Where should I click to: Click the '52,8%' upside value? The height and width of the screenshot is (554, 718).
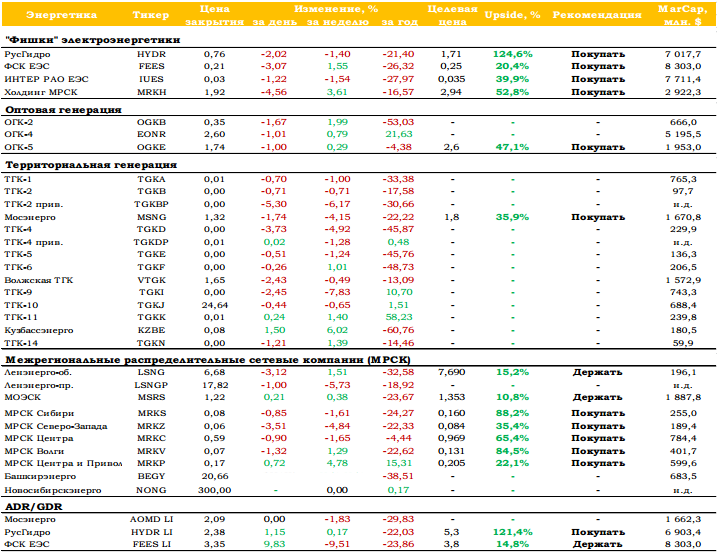[512, 92]
